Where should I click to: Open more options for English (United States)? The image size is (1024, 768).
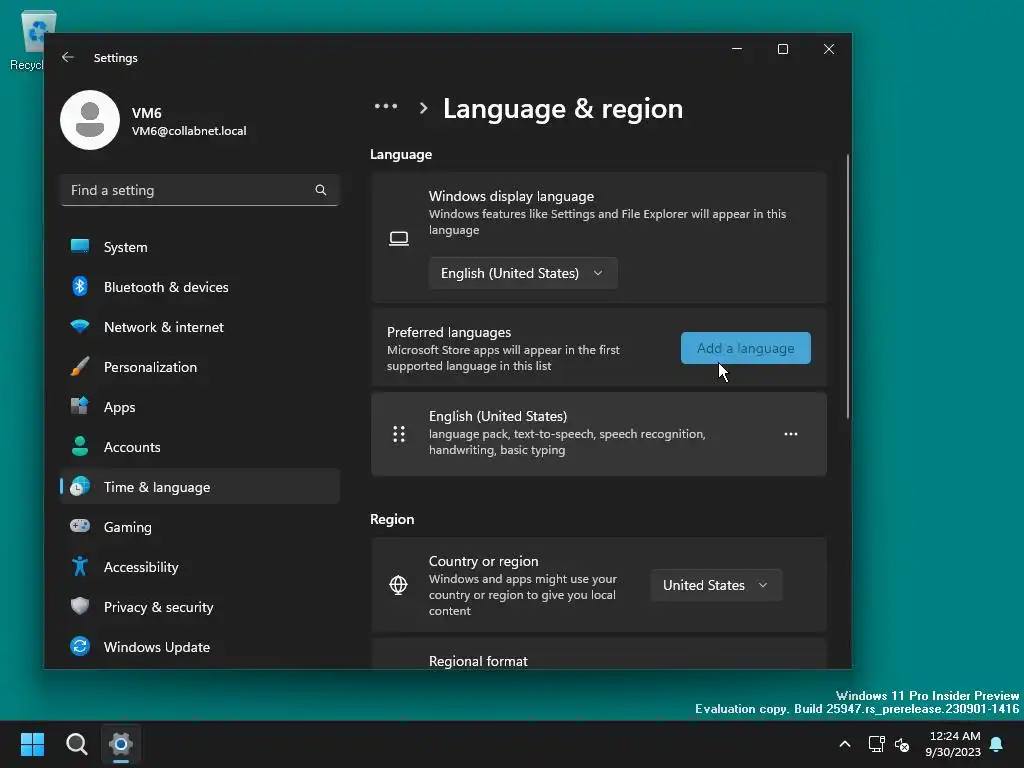click(791, 434)
